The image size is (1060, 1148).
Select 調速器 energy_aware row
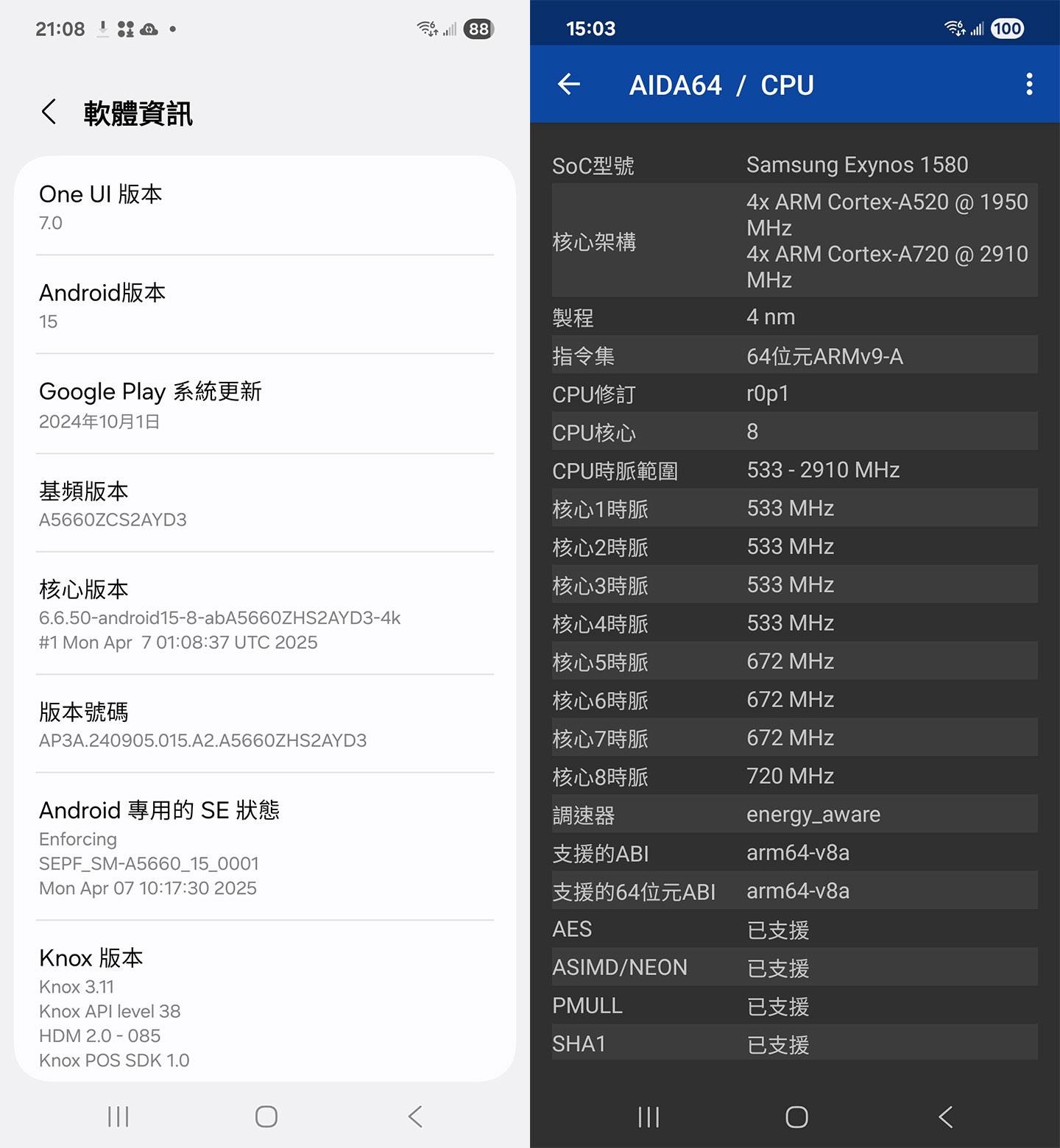click(x=795, y=814)
